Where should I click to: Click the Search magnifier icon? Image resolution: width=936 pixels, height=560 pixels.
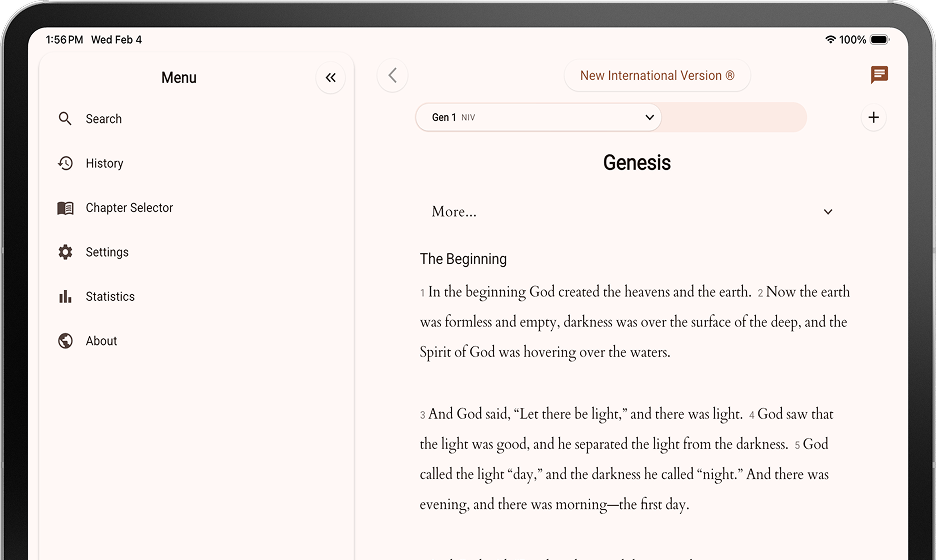pos(65,119)
